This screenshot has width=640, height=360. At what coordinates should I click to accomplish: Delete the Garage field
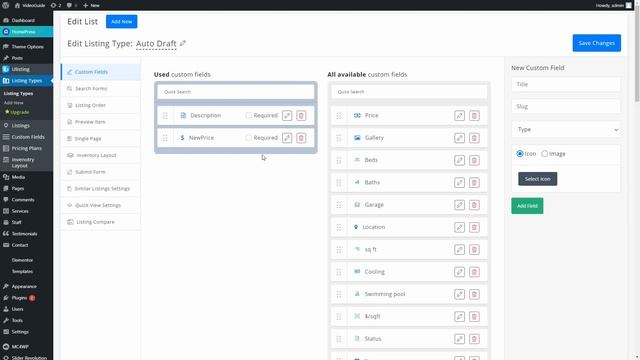click(474, 205)
